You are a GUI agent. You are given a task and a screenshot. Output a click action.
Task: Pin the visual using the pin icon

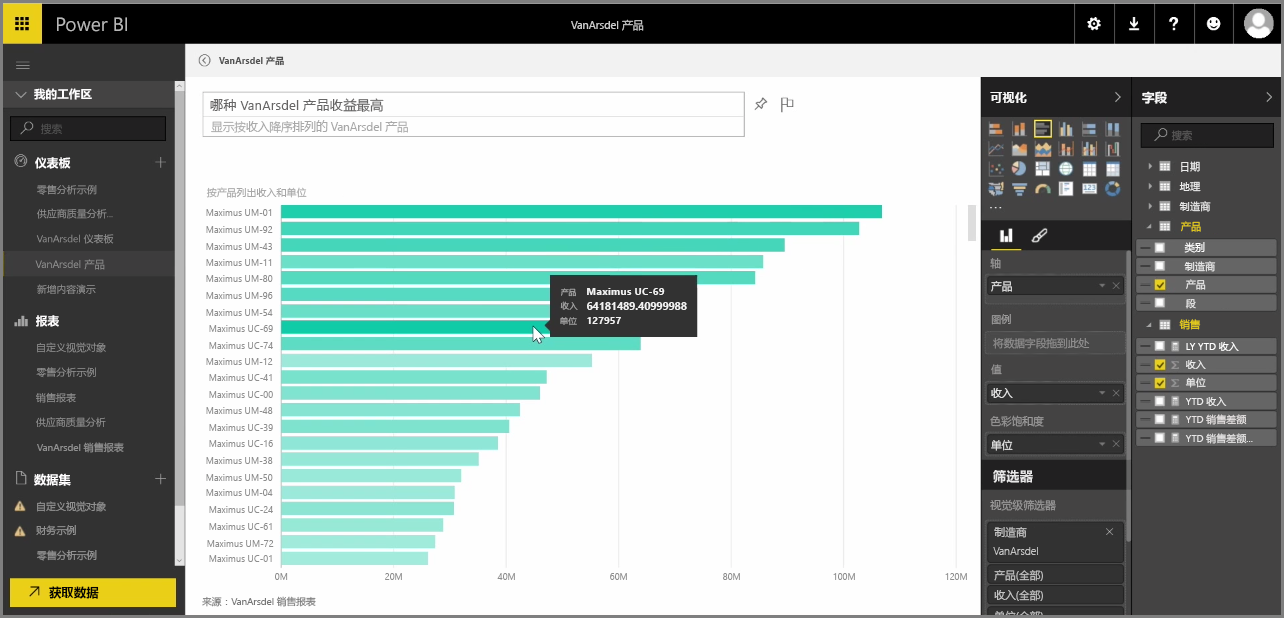[761, 104]
